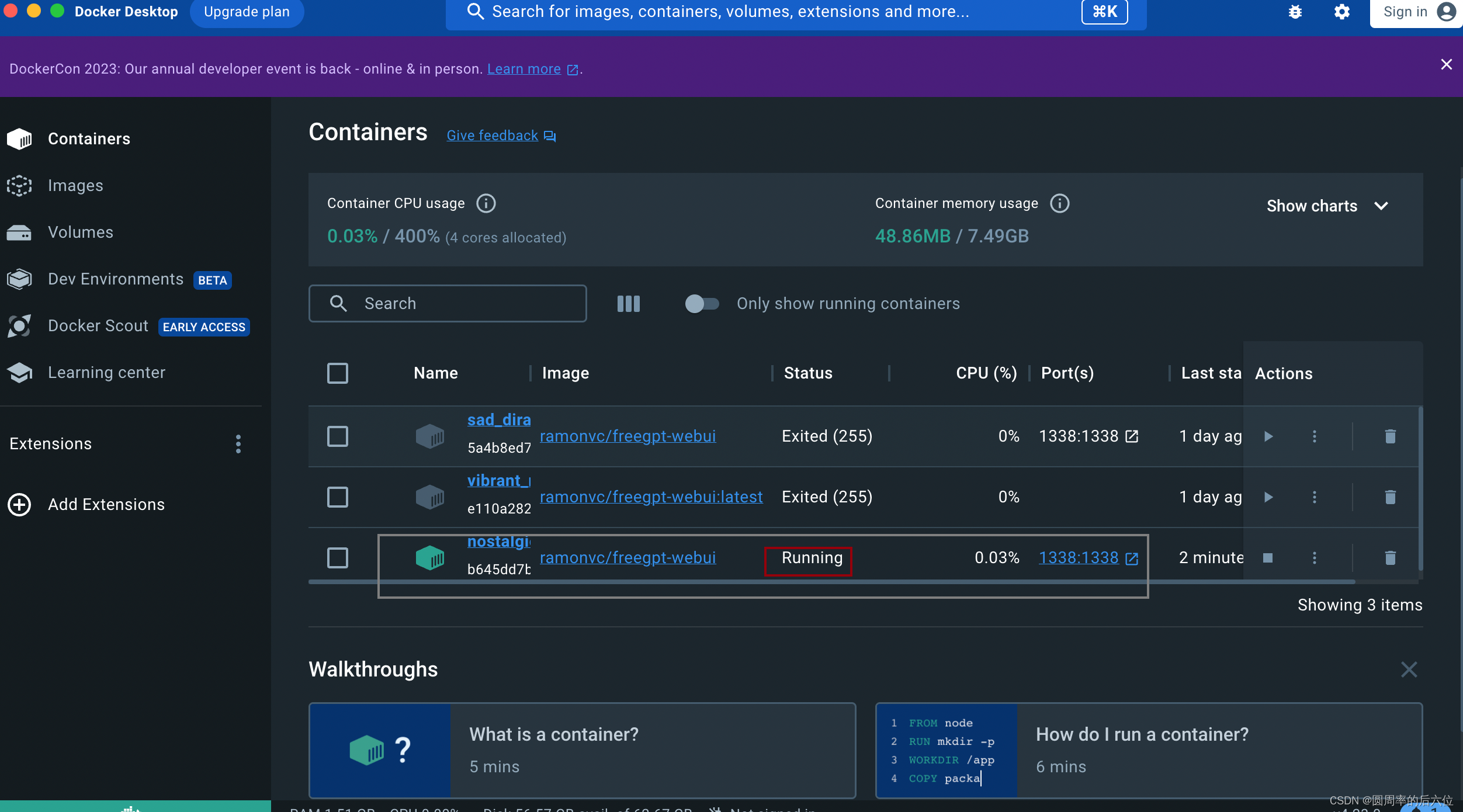Screen dimensions: 1463x812
Task: Click the memory usage info icon
Action: (1059, 203)
